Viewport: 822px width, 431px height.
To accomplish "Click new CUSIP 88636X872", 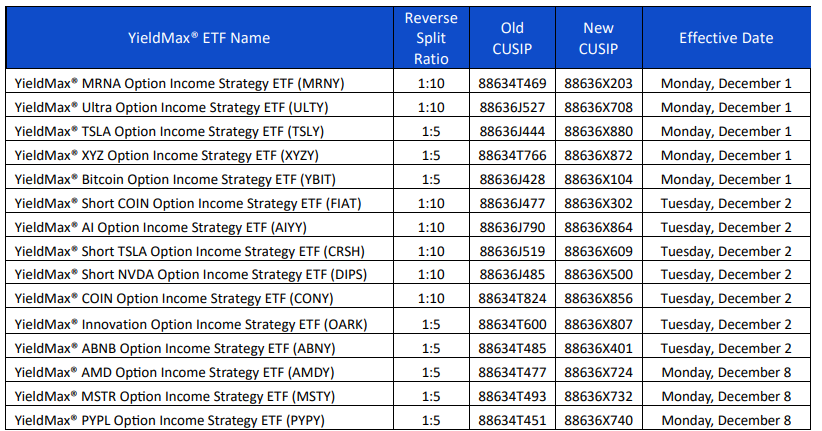I will coord(598,156).
